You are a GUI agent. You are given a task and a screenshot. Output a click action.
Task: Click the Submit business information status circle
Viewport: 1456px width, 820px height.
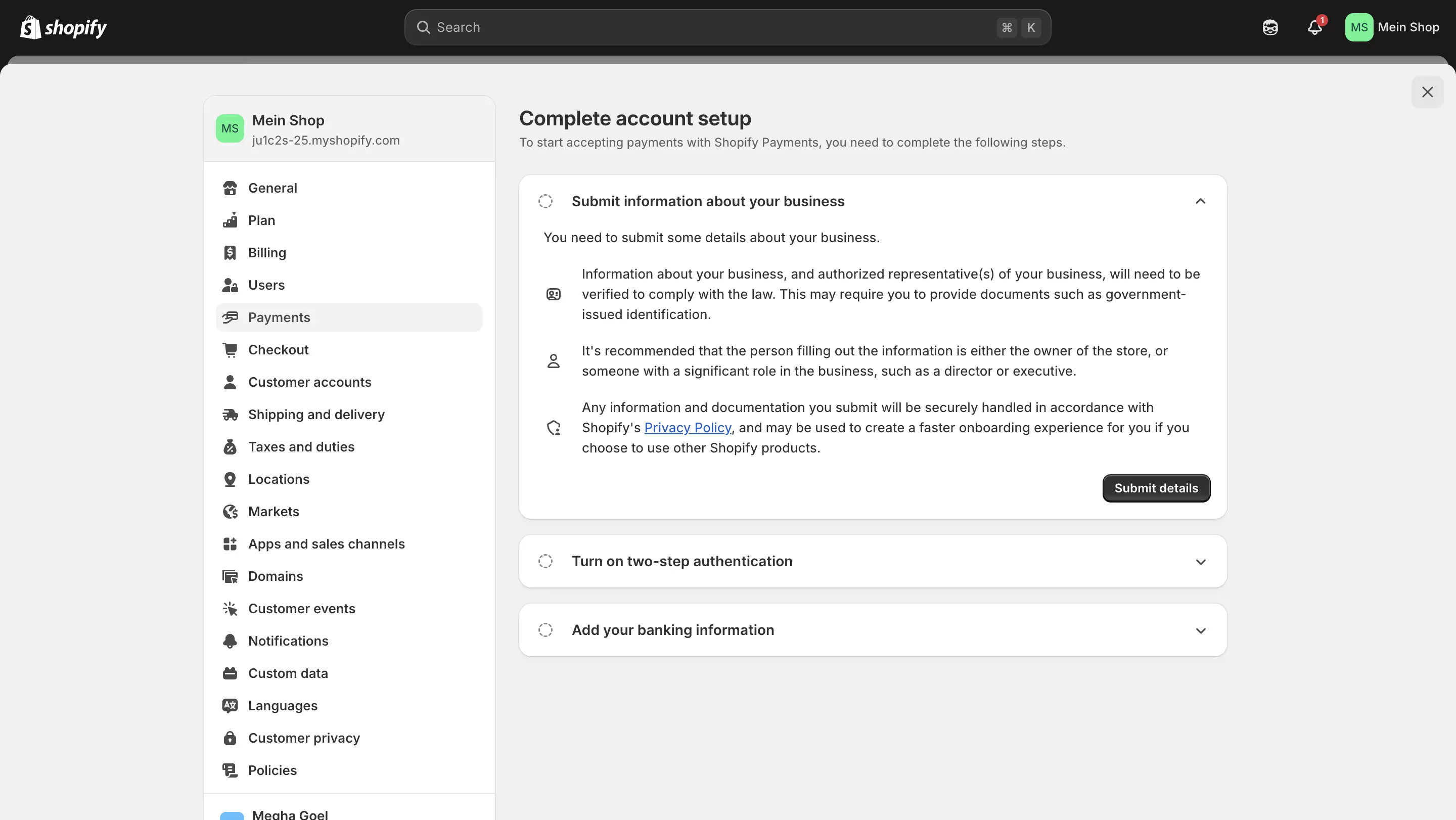545,201
